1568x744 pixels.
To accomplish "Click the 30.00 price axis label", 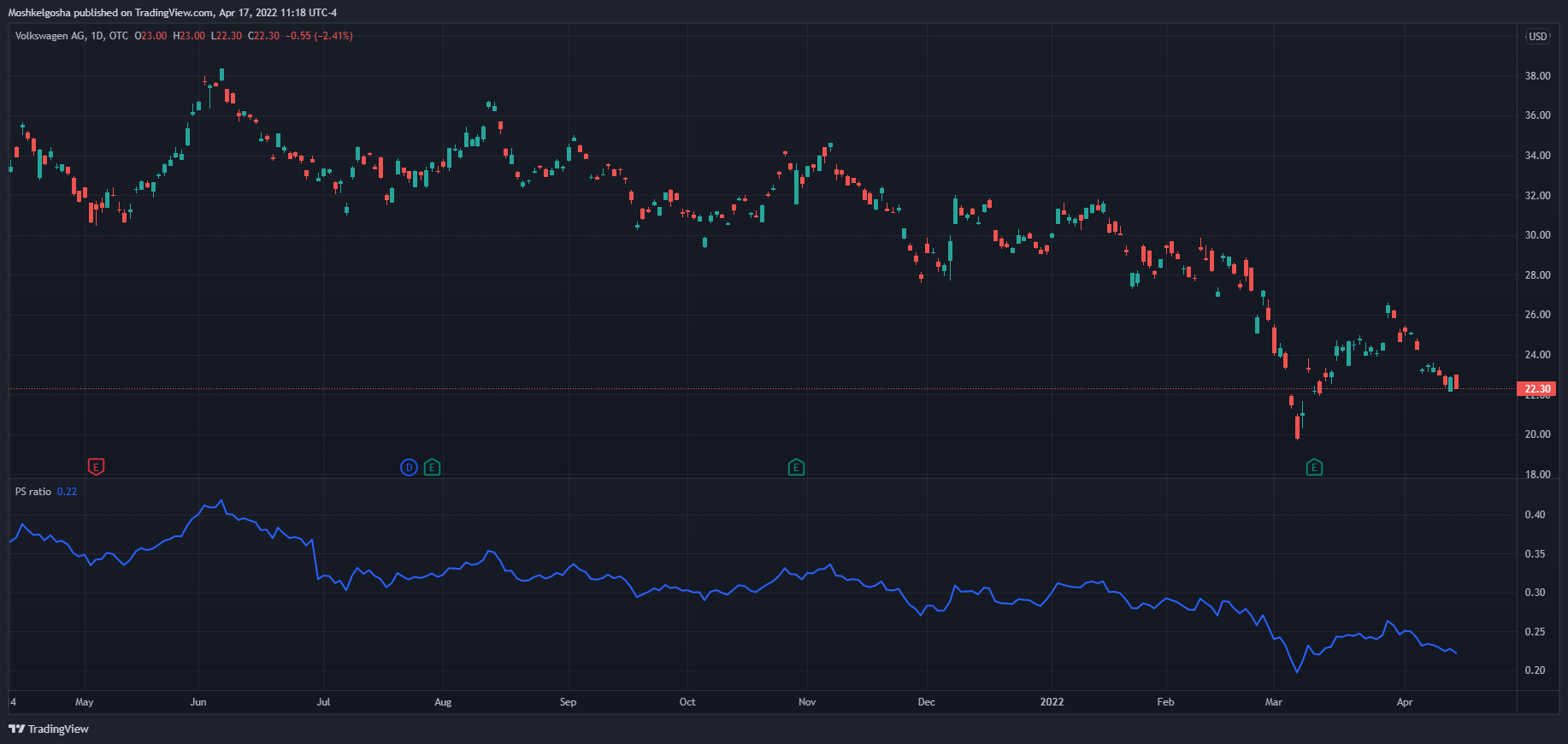I will pyautogui.click(x=1537, y=235).
